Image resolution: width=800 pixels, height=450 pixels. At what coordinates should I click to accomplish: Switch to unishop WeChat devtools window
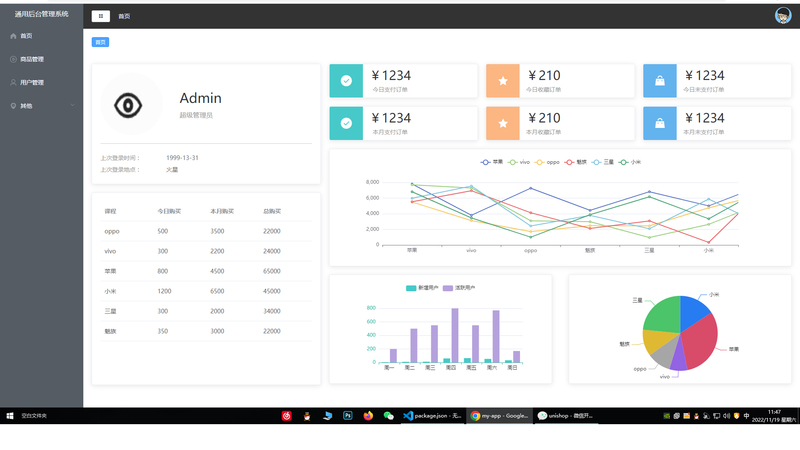[x=565, y=416]
